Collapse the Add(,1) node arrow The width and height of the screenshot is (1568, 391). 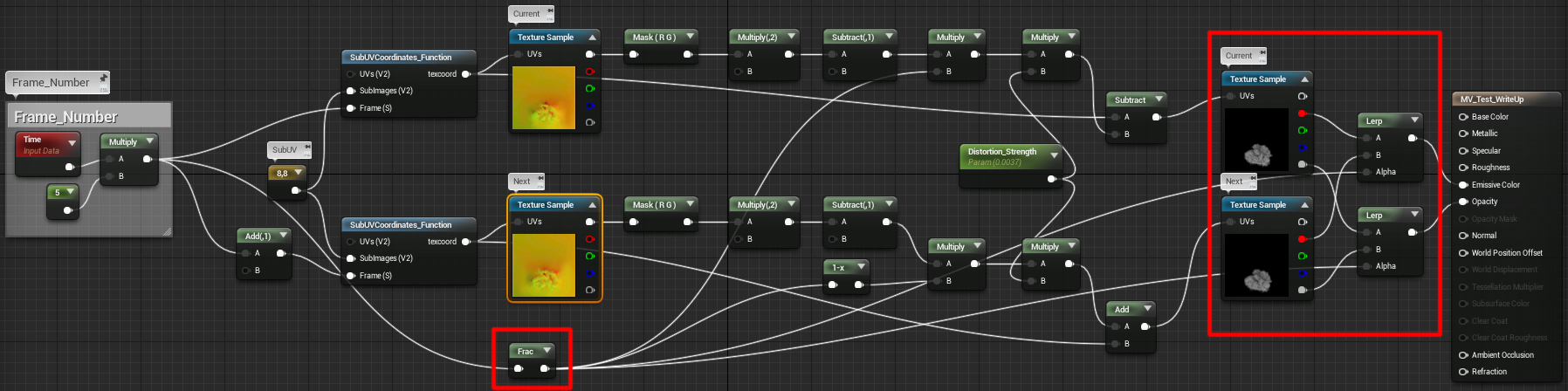[x=283, y=236]
